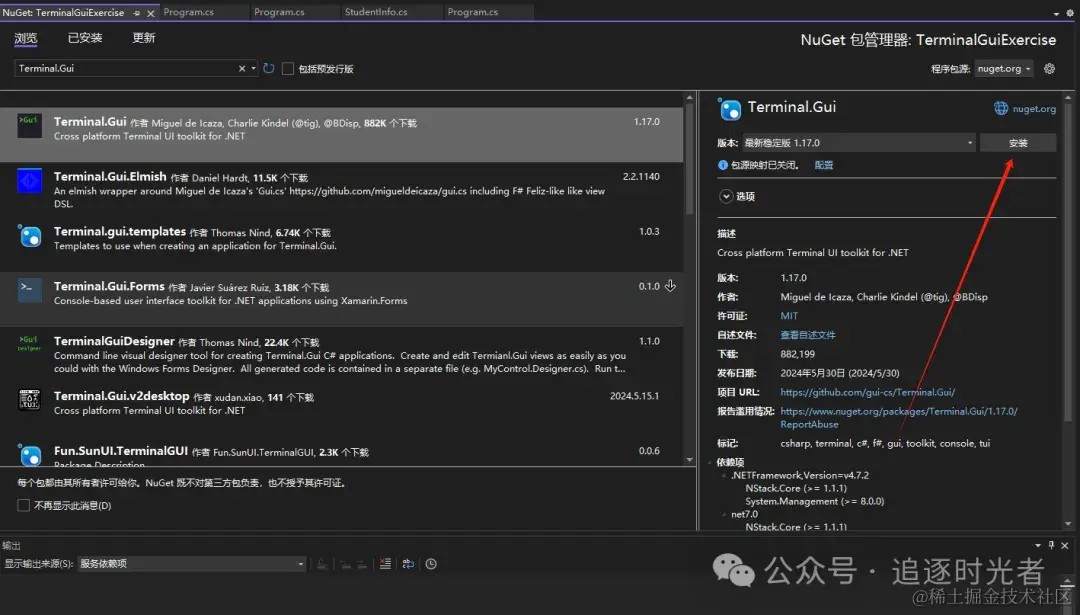Click the Fun.SunUI.TerminalGUI package icon
The image size is (1080, 615).
[x=30, y=455]
